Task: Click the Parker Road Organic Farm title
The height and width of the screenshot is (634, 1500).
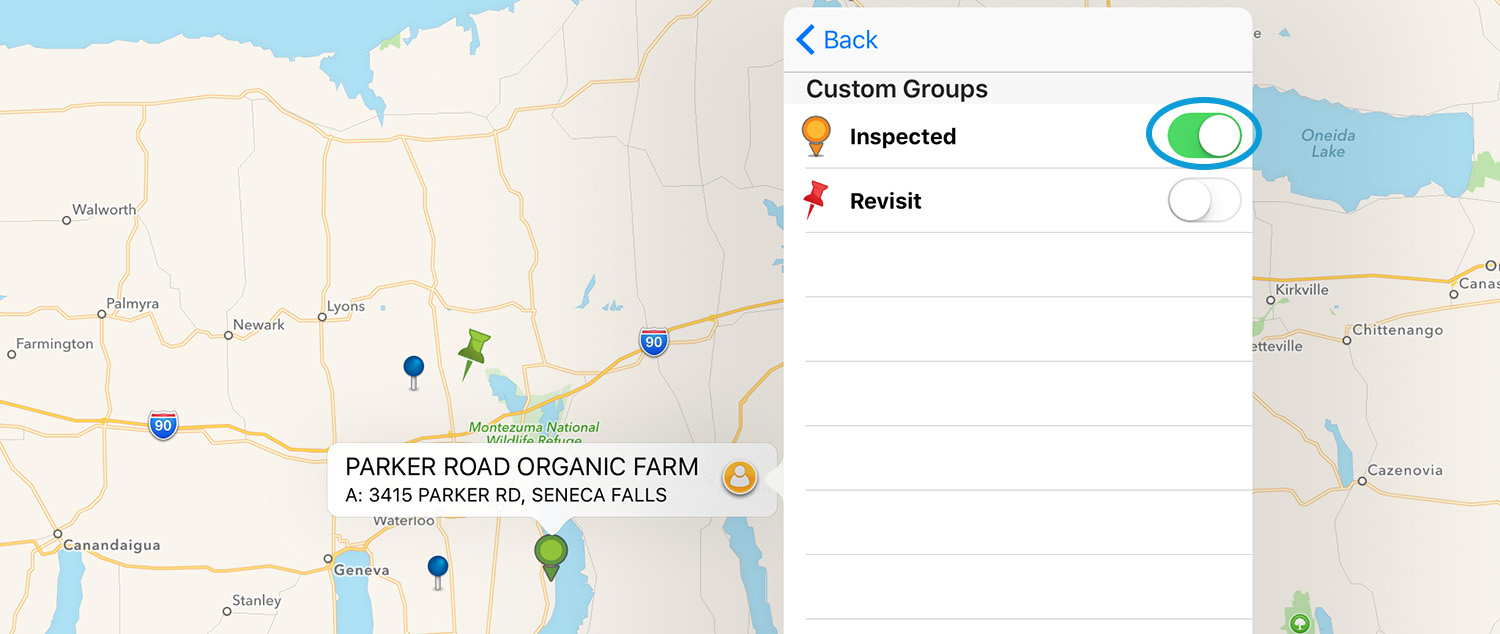Action: coord(521,467)
